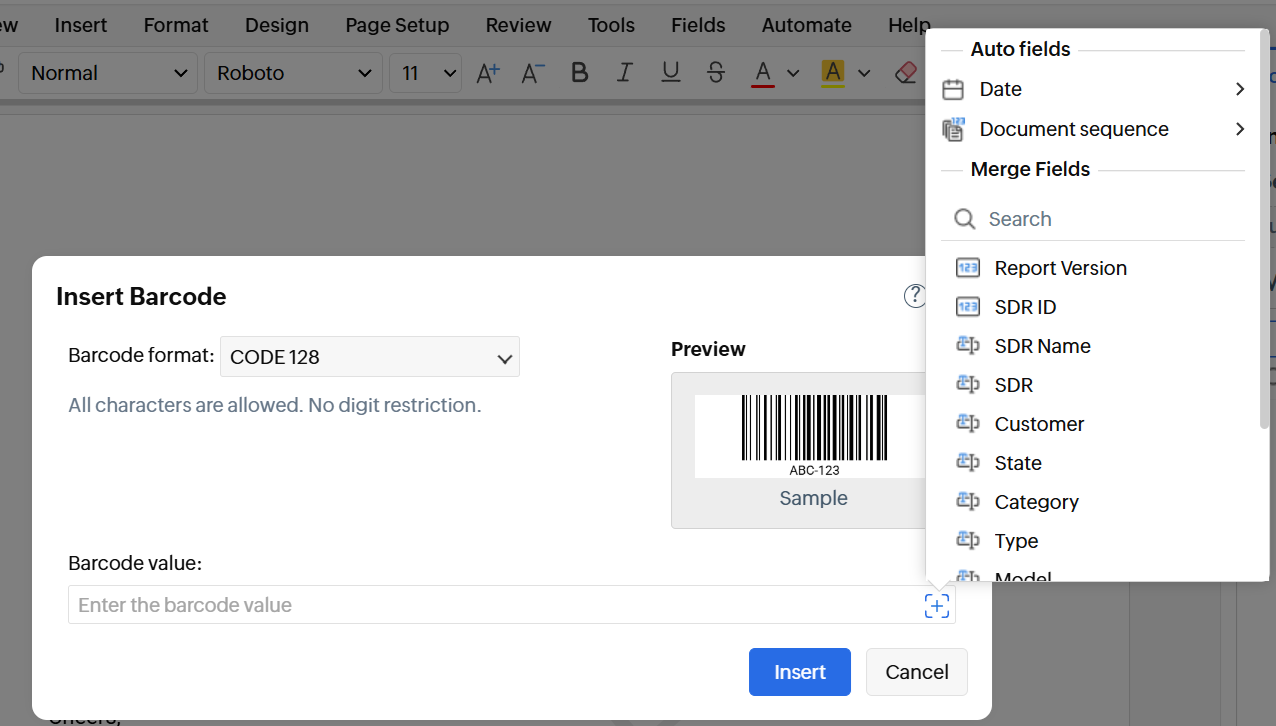This screenshot has width=1276, height=726.
Task: Click the strikethrough icon
Action: click(x=716, y=73)
